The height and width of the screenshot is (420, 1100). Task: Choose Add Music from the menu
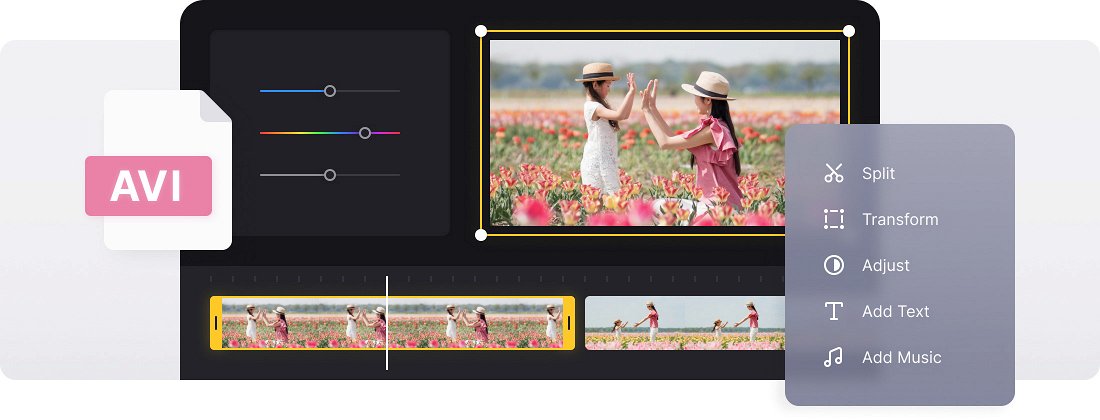pos(901,357)
